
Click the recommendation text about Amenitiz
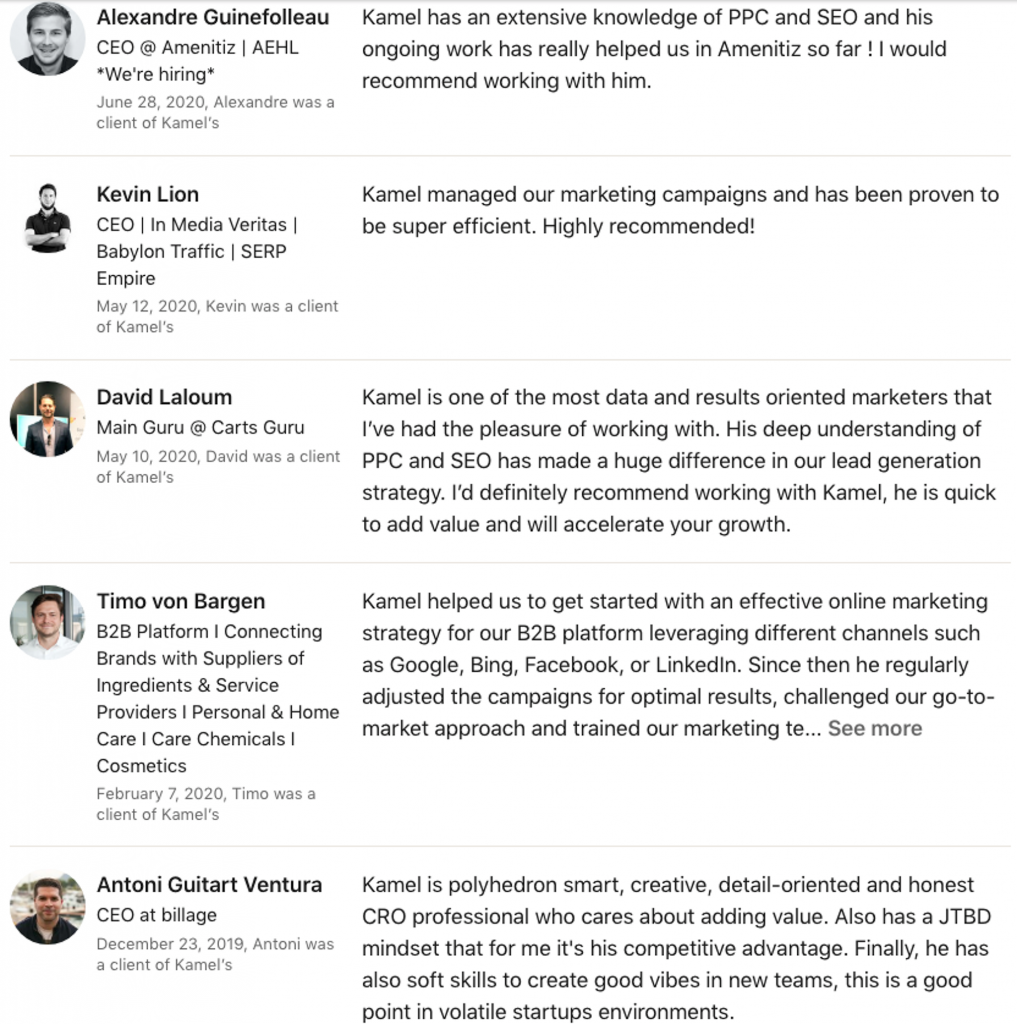[x=654, y=49]
